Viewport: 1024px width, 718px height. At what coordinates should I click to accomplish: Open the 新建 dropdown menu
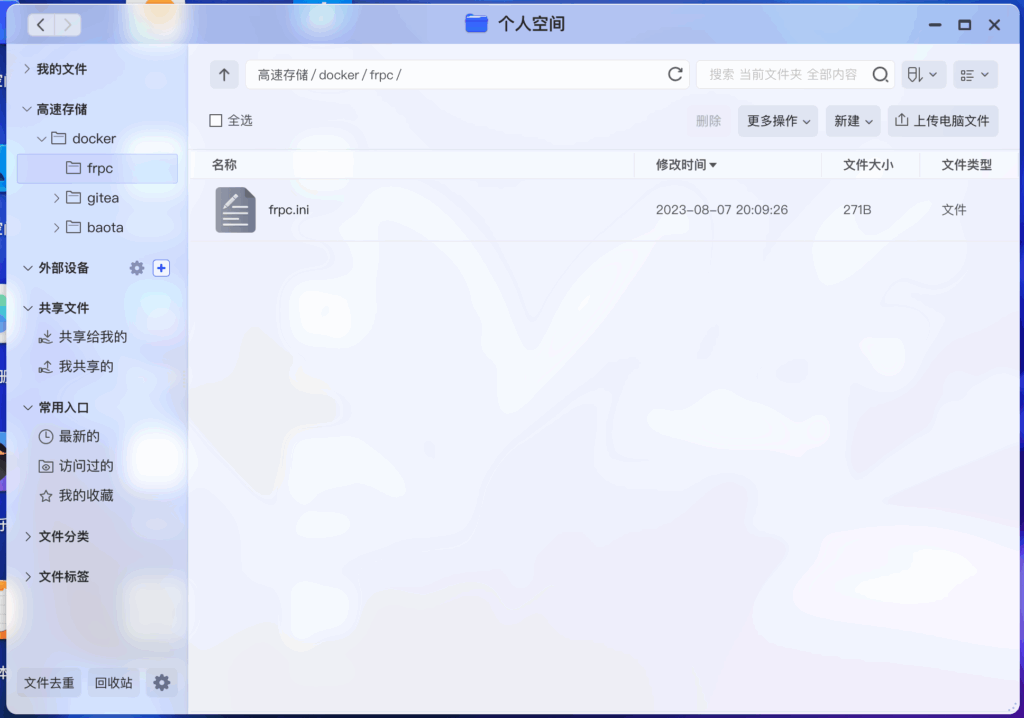(x=852, y=120)
